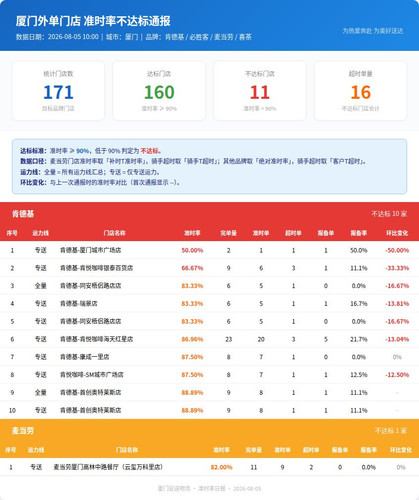
Task: Click the -12.50% change value
Action: 397,375
